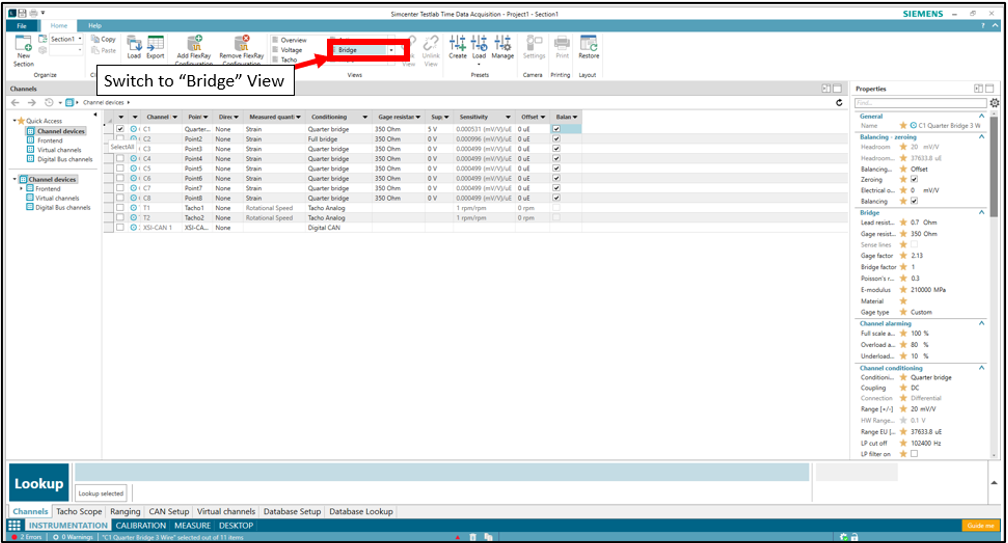
Task: Switch to the Tacho Scope tab
Action: coord(79,512)
